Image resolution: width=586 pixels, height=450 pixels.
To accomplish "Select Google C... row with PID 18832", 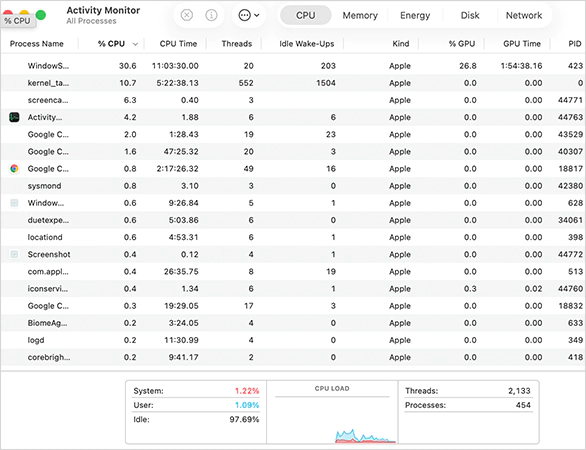I will click(x=293, y=306).
